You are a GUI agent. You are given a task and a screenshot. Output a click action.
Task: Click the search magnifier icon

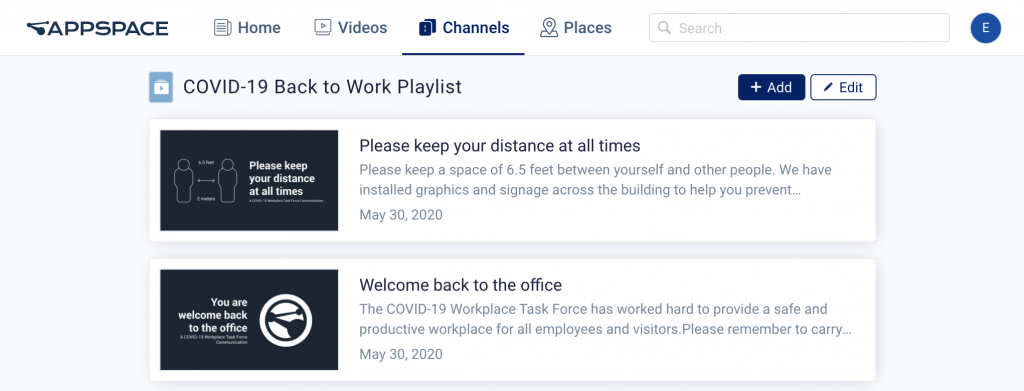(664, 28)
